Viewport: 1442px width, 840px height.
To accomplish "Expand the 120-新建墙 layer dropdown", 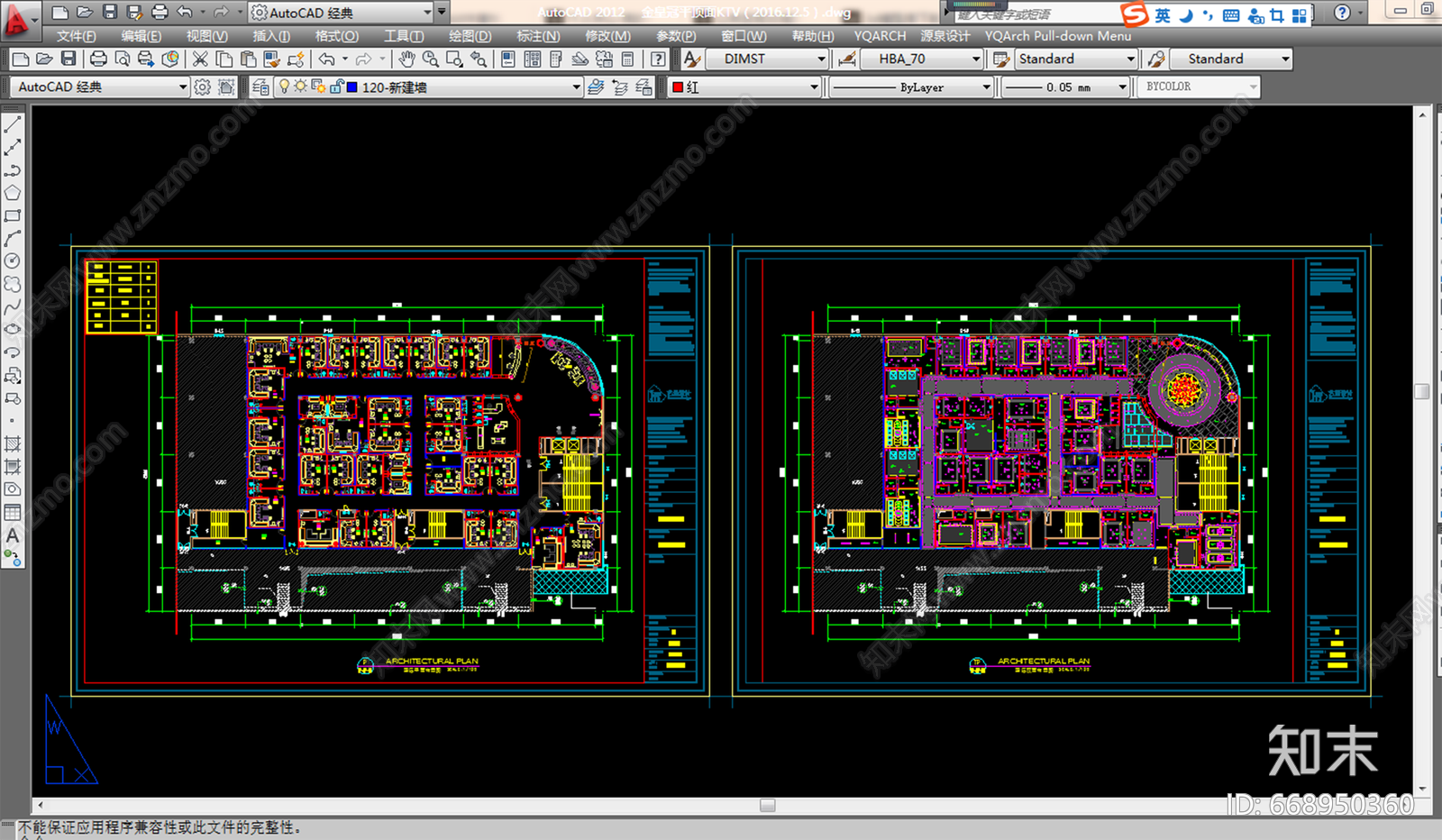I will [x=576, y=87].
